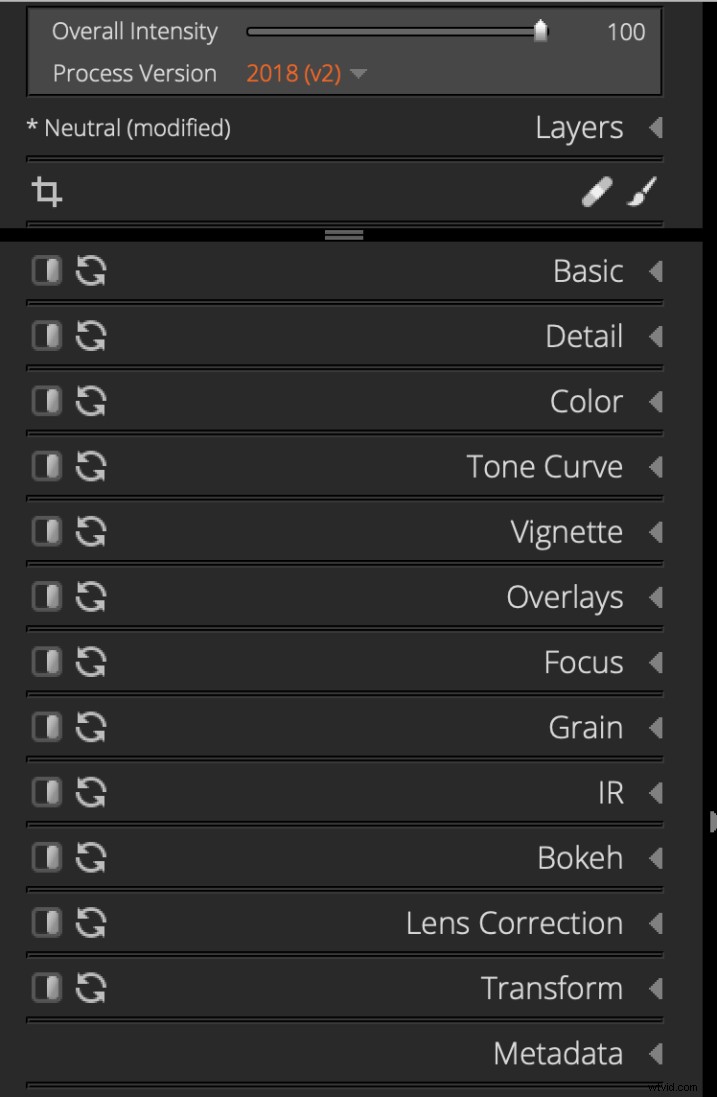Reset the Color panel settings

(90, 401)
